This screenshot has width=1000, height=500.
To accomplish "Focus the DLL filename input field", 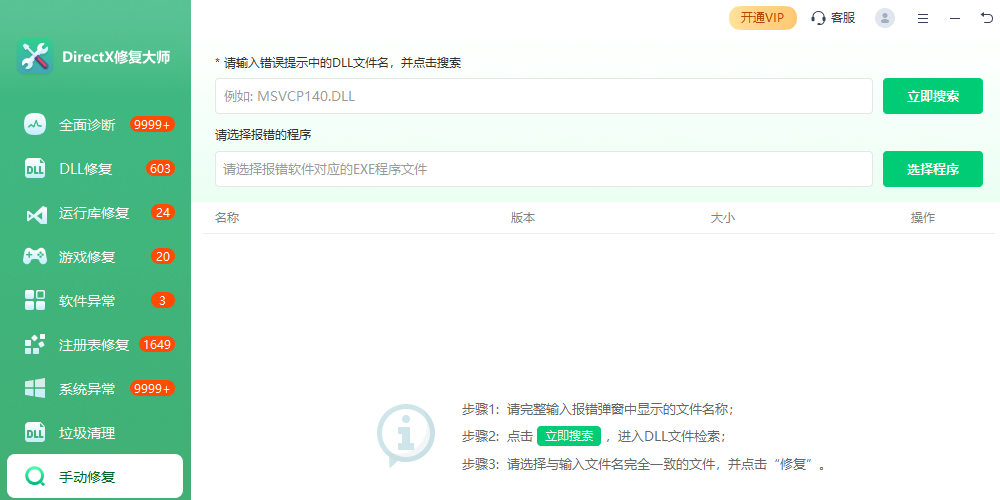I will [x=543, y=96].
